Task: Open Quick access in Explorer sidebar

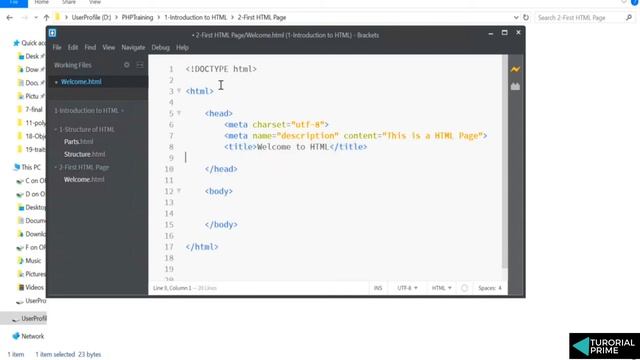Action: pos(29,43)
